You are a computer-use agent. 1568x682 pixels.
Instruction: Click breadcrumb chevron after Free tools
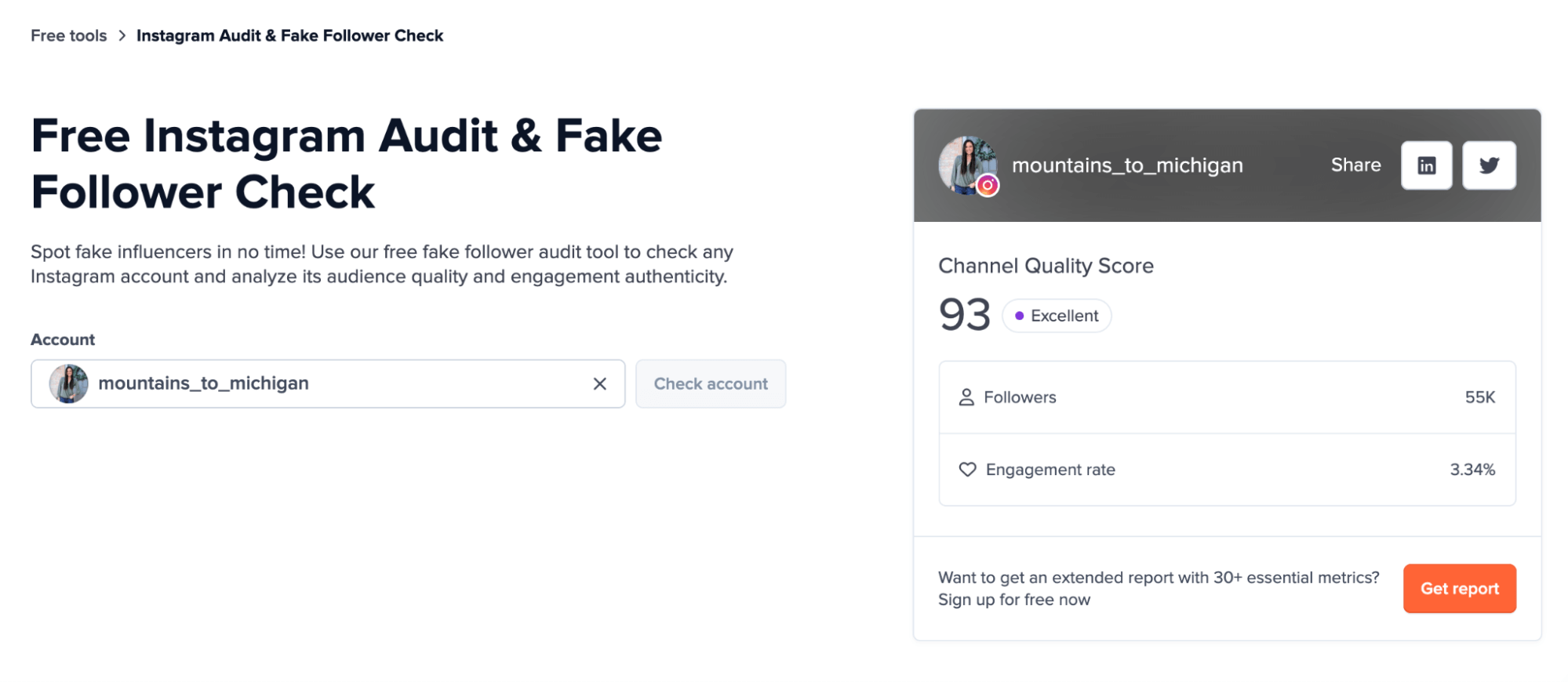(x=122, y=36)
